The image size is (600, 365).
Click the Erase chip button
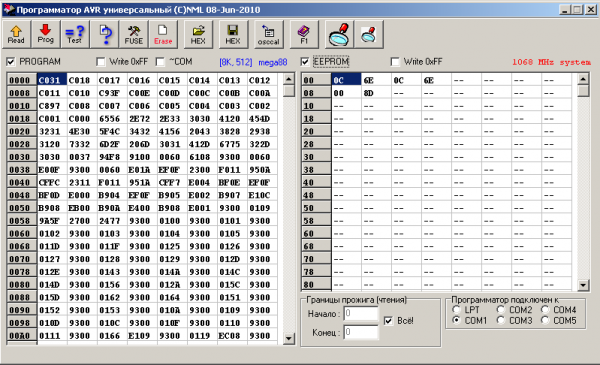click(x=163, y=34)
